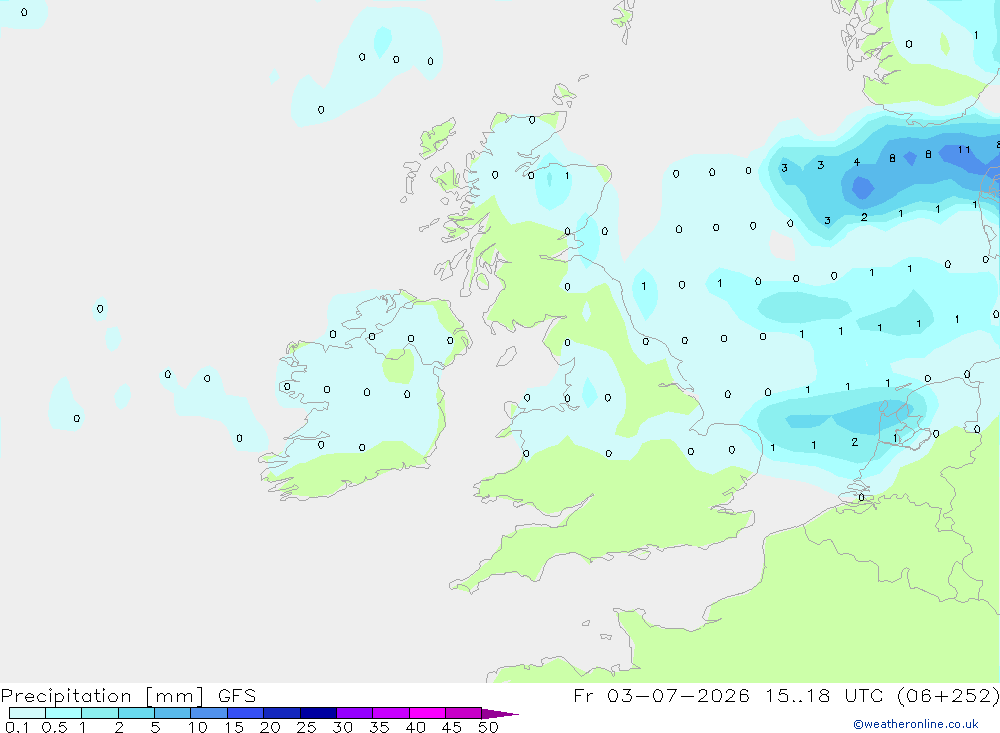The height and width of the screenshot is (733, 1000).
Task: Select the 35–40 mm legend color swatch
Action: (391, 713)
